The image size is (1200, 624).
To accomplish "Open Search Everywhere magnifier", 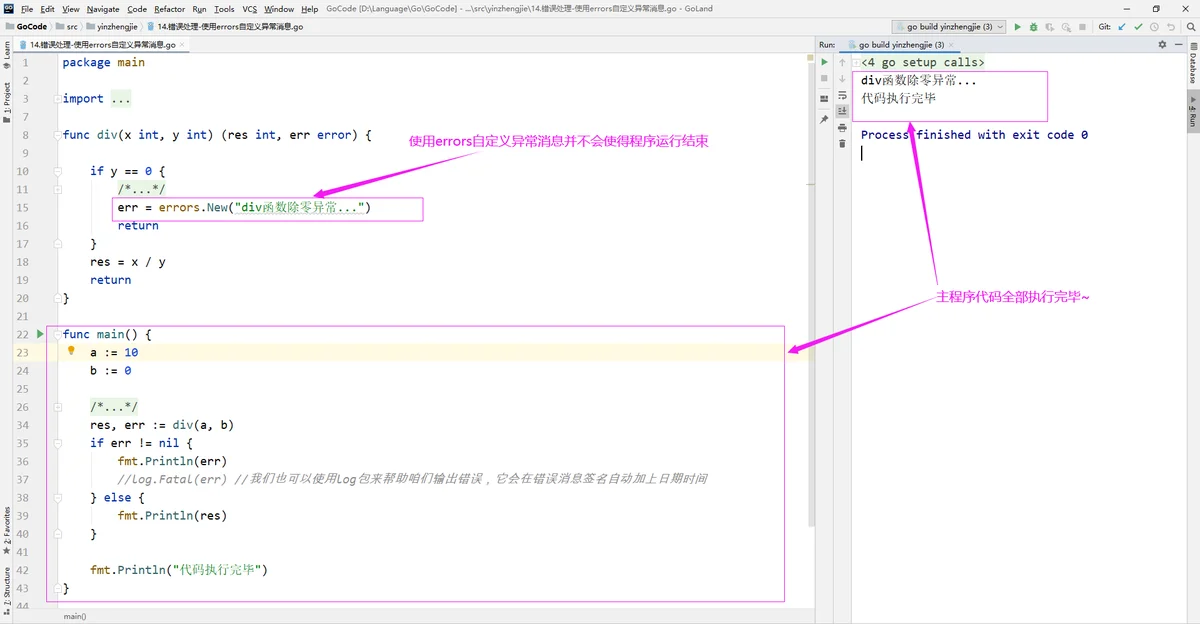I will pos(1190,27).
